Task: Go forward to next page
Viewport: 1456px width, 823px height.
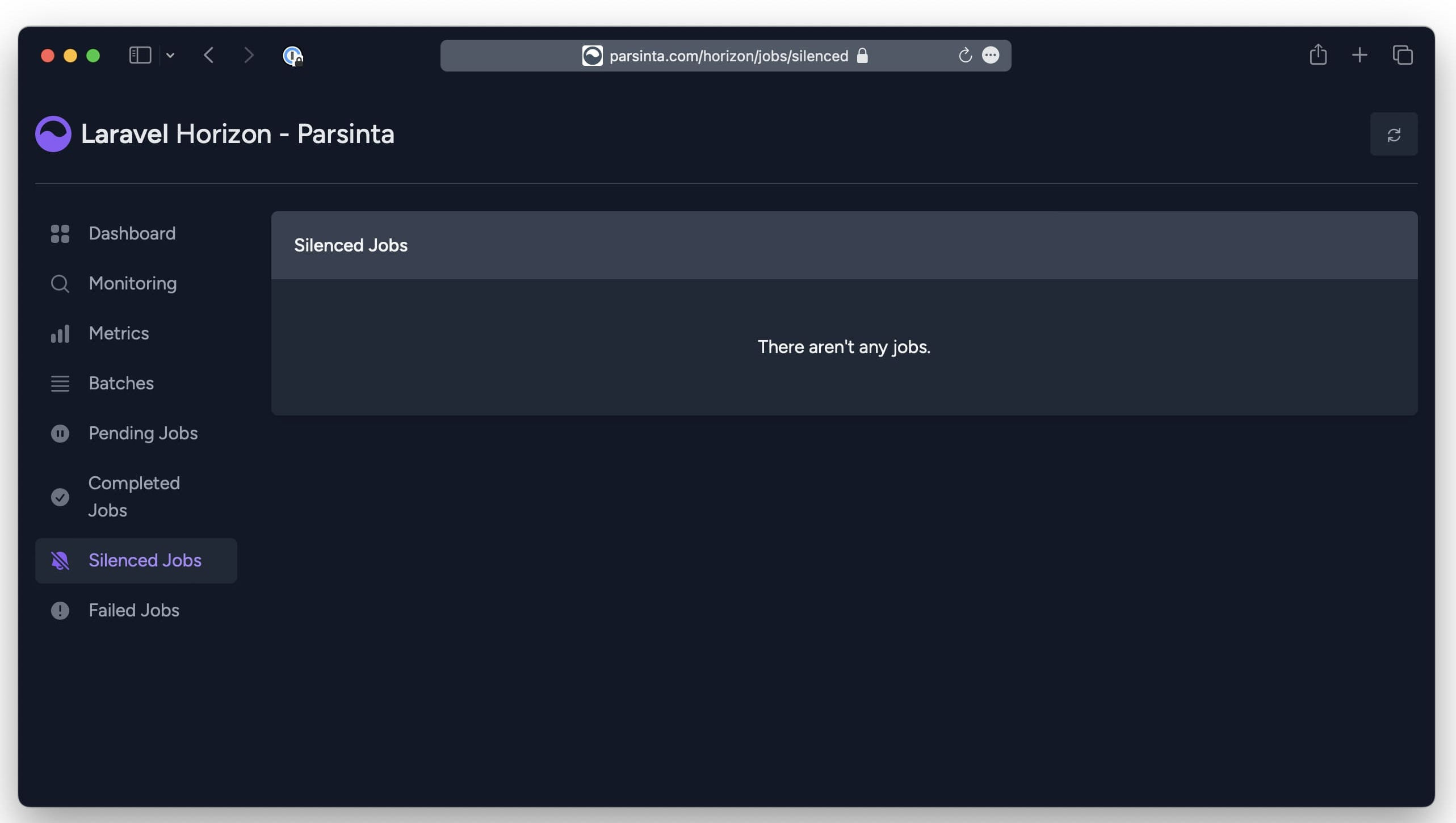Action: click(248, 55)
